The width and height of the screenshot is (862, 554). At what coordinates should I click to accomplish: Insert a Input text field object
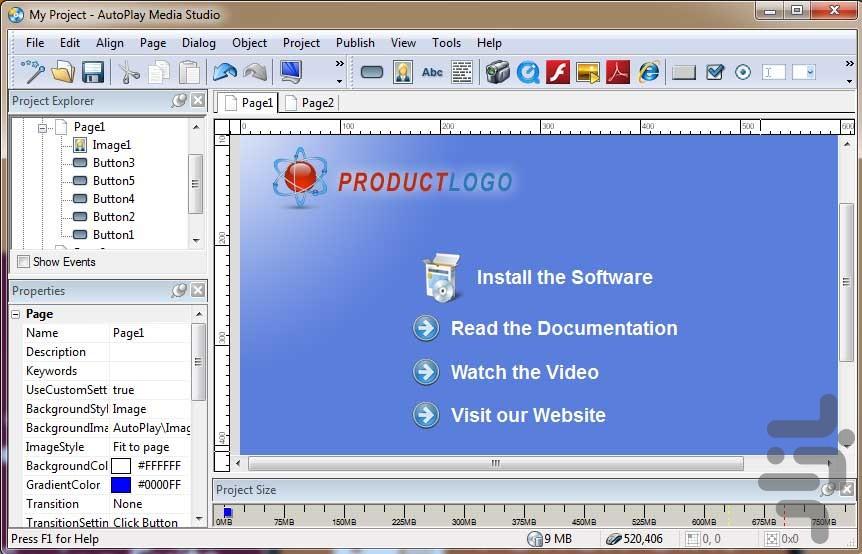(x=773, y=72)
